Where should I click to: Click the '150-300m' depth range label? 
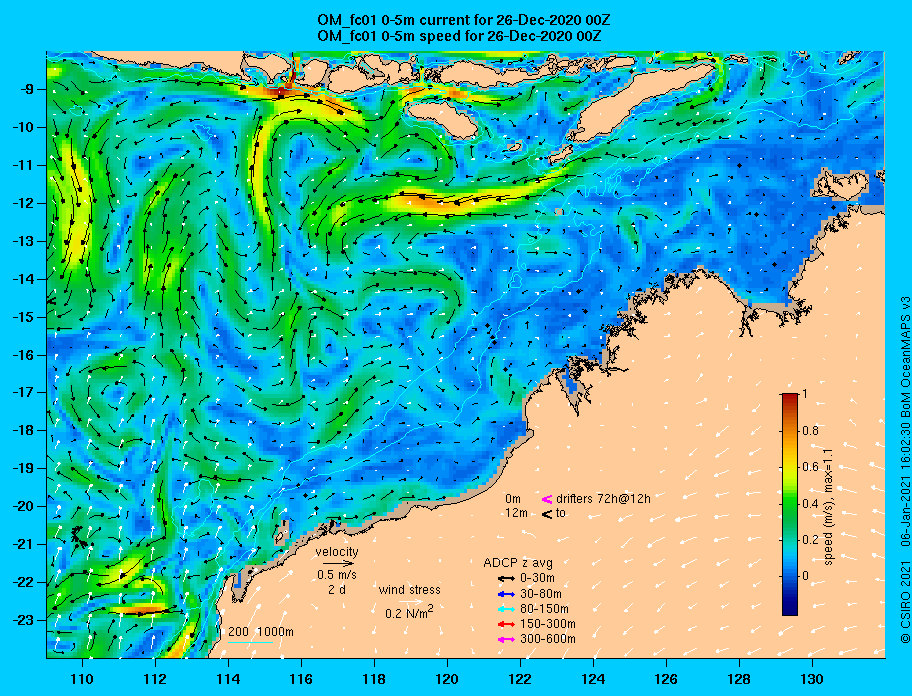(x=548, y=624)
